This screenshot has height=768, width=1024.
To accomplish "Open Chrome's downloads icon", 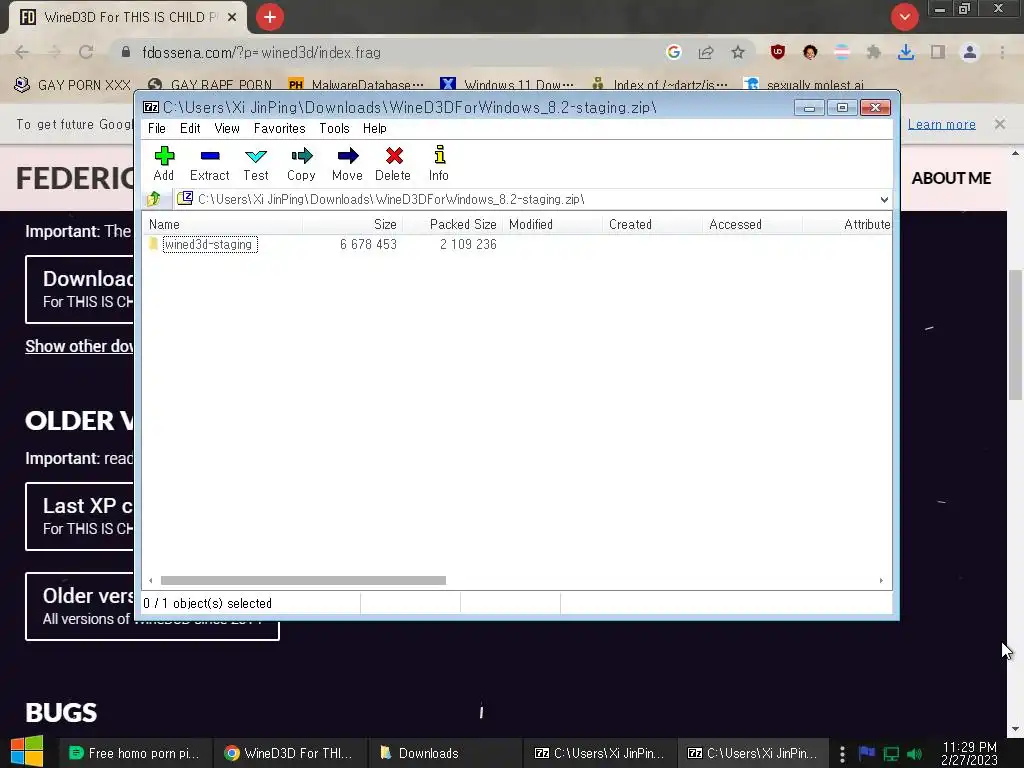I will pos(906,52).
